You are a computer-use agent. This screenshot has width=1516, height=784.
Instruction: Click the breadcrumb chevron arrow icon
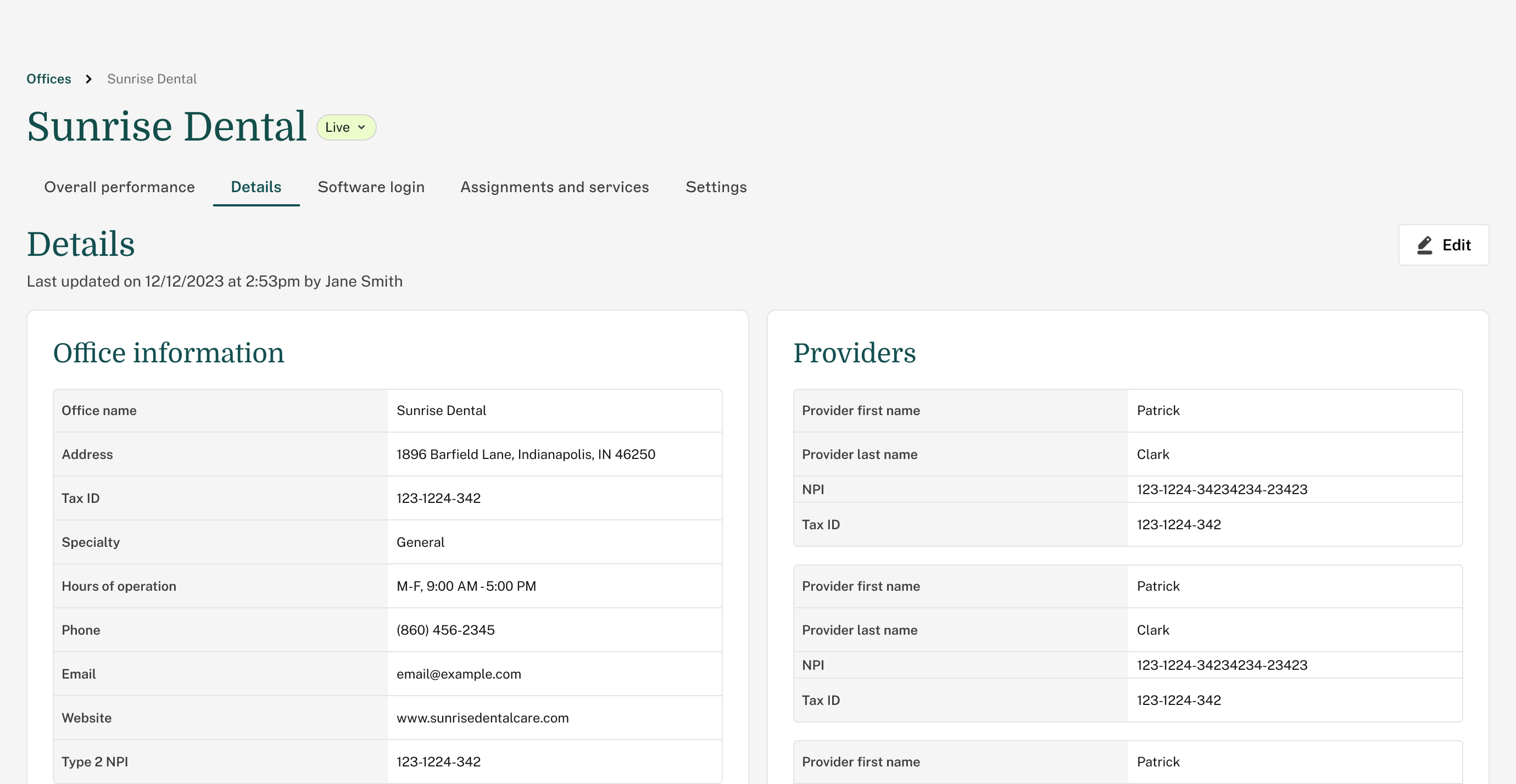88,79
